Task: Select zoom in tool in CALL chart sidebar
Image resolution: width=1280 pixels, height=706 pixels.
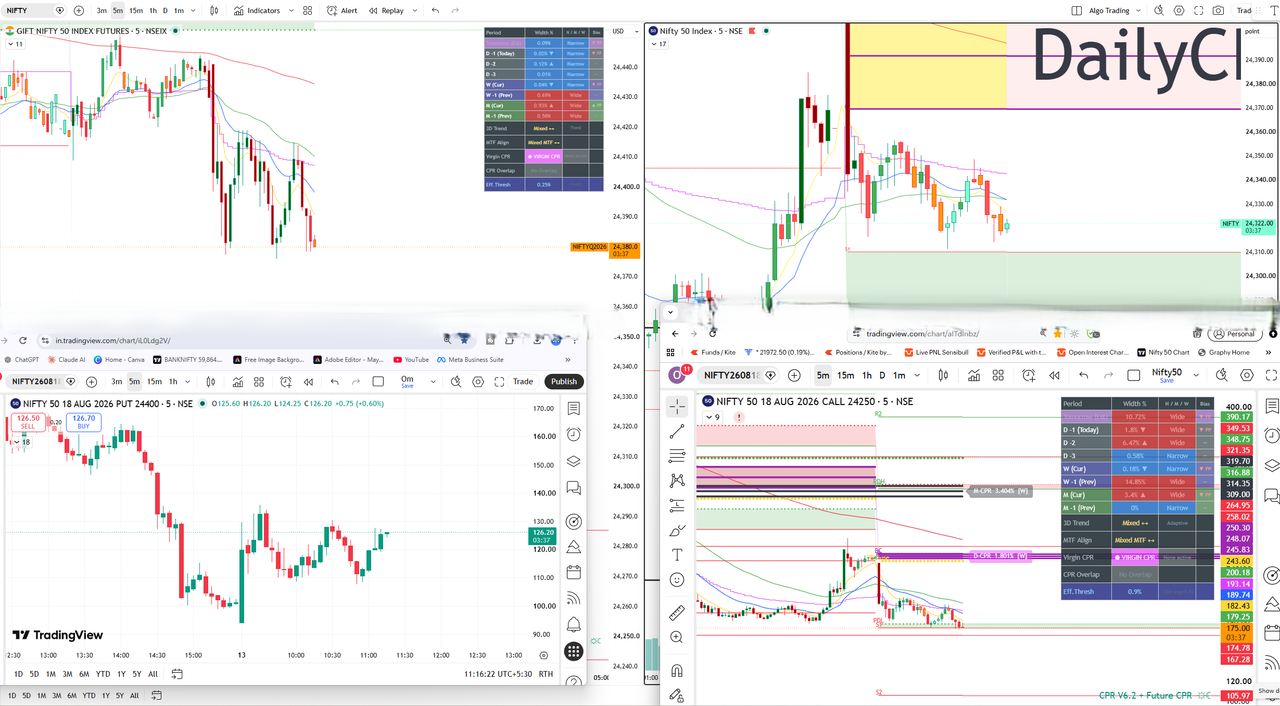Action: point(677,637)
